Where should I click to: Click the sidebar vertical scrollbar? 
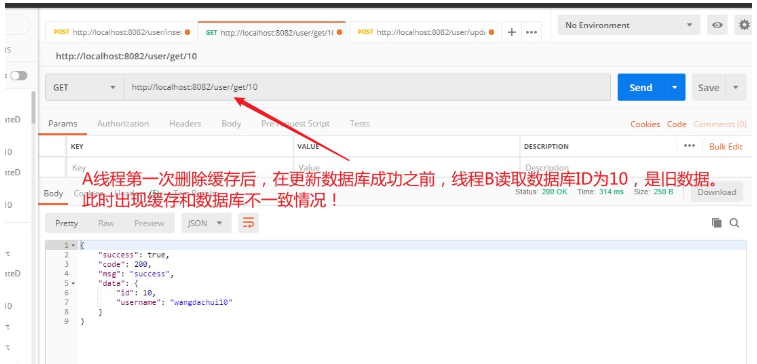[x=33, y=108]
